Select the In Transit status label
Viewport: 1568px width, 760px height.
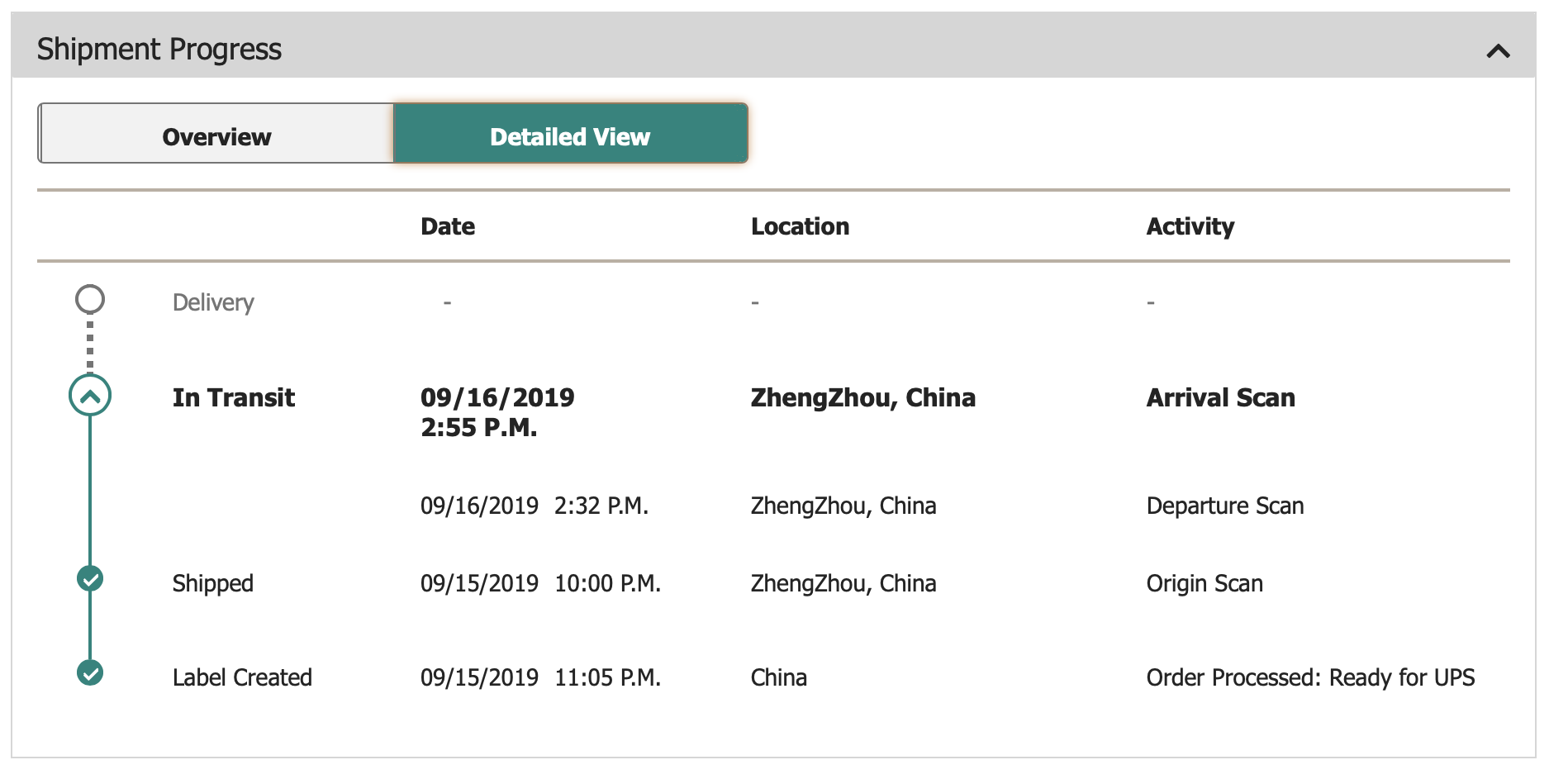point(234,397)
